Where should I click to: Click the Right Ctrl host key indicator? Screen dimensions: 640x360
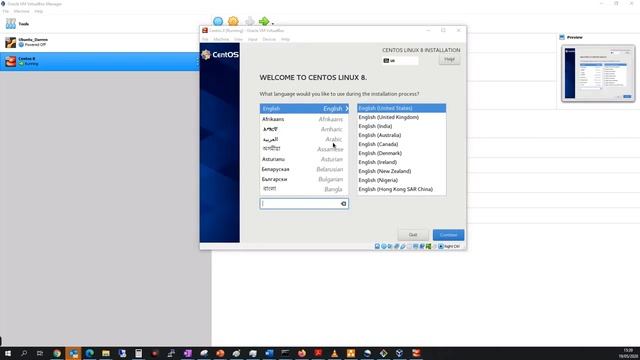point(449,246)
